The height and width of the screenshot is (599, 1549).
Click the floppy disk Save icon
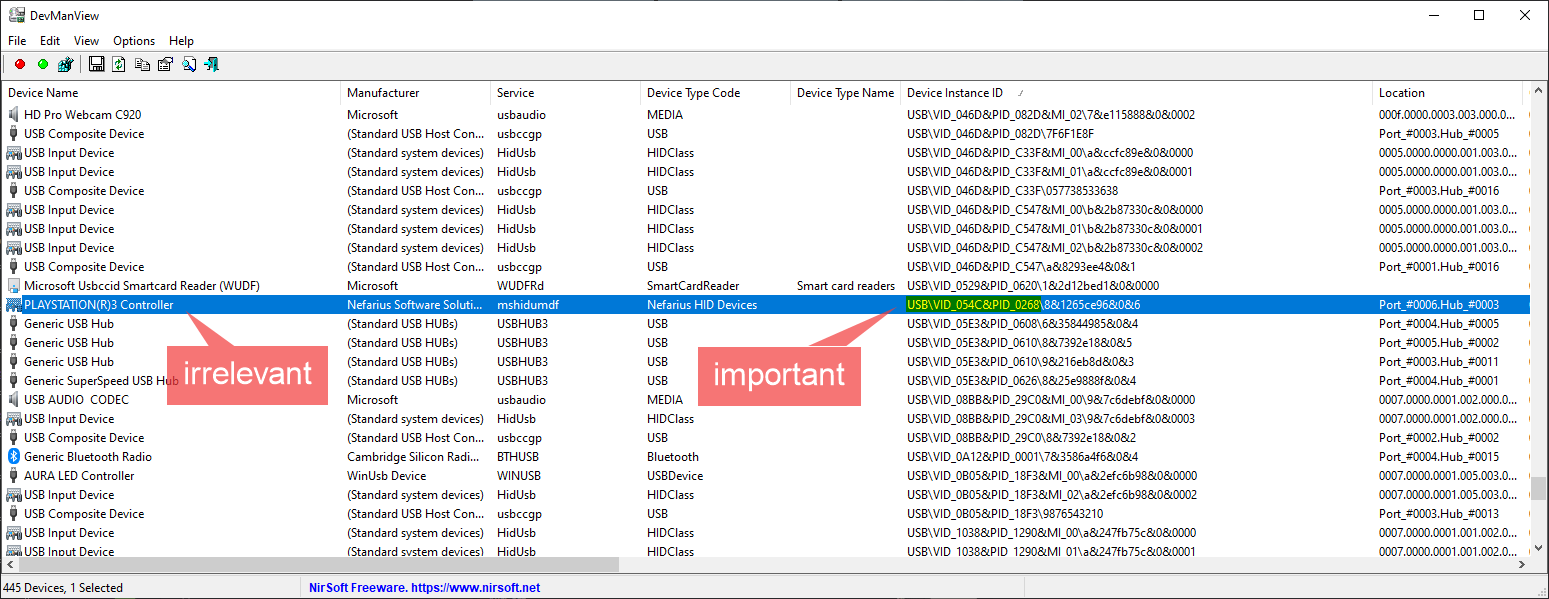pos(97,65)
